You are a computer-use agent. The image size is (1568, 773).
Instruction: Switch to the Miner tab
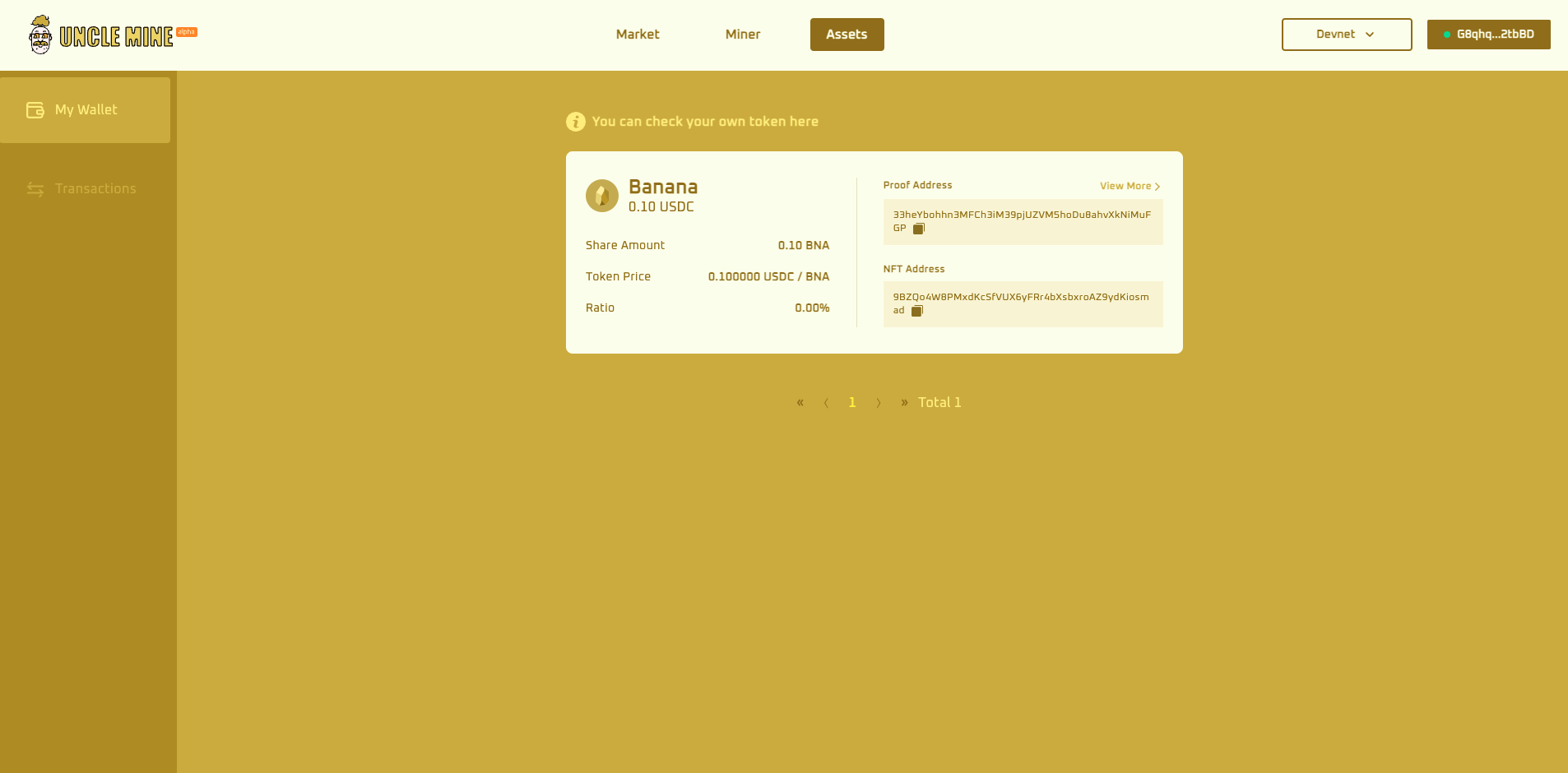click(742, 35)
